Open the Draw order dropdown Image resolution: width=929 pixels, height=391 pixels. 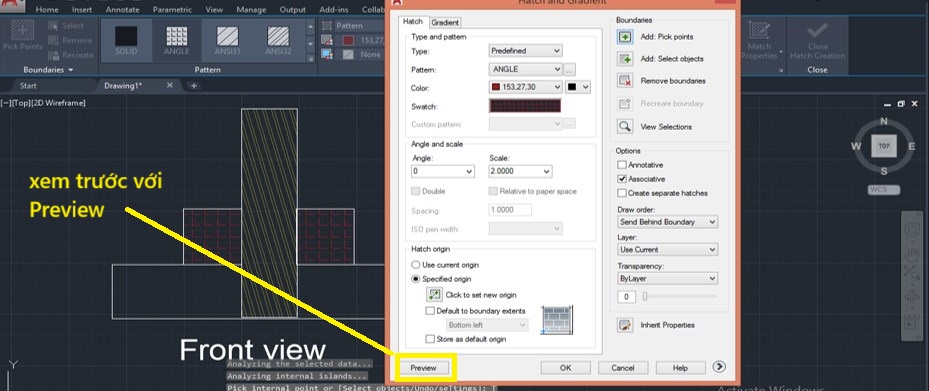pos(667,222)
